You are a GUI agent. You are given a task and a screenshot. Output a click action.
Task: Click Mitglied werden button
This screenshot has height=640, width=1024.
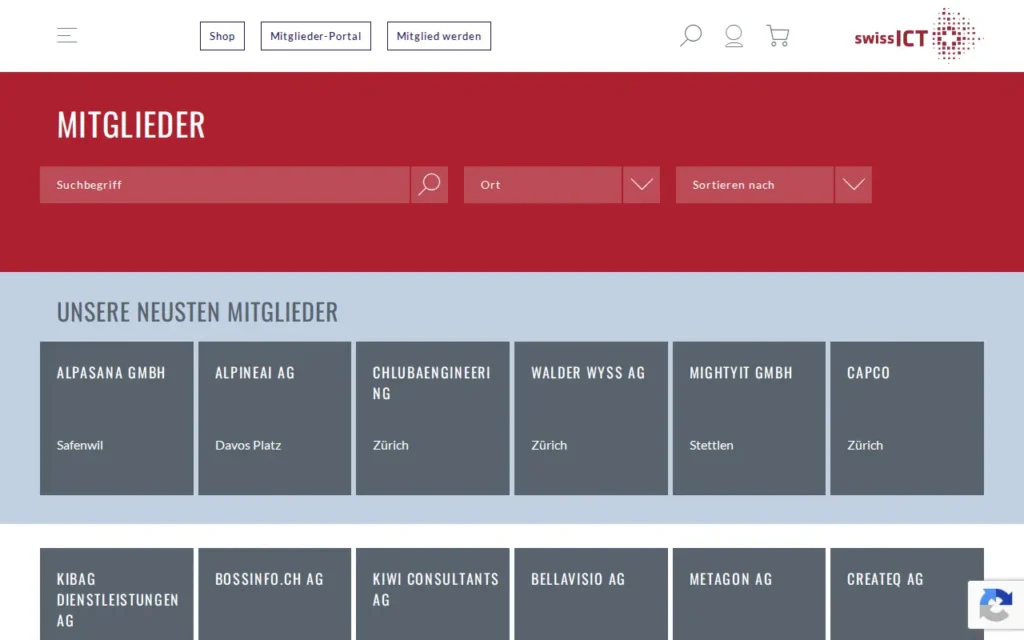(x=439, y=36)
